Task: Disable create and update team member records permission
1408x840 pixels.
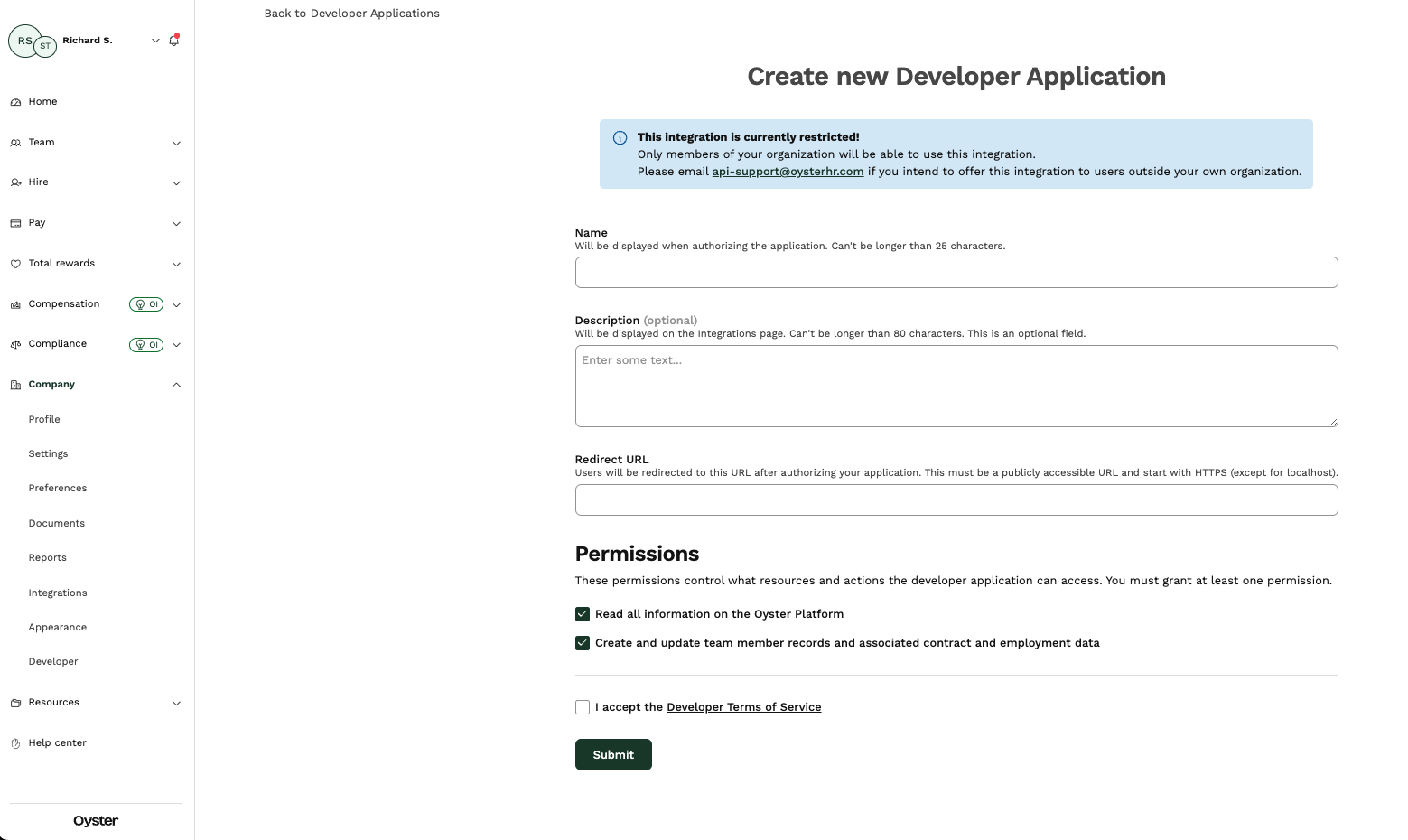Action: [582, 642]
